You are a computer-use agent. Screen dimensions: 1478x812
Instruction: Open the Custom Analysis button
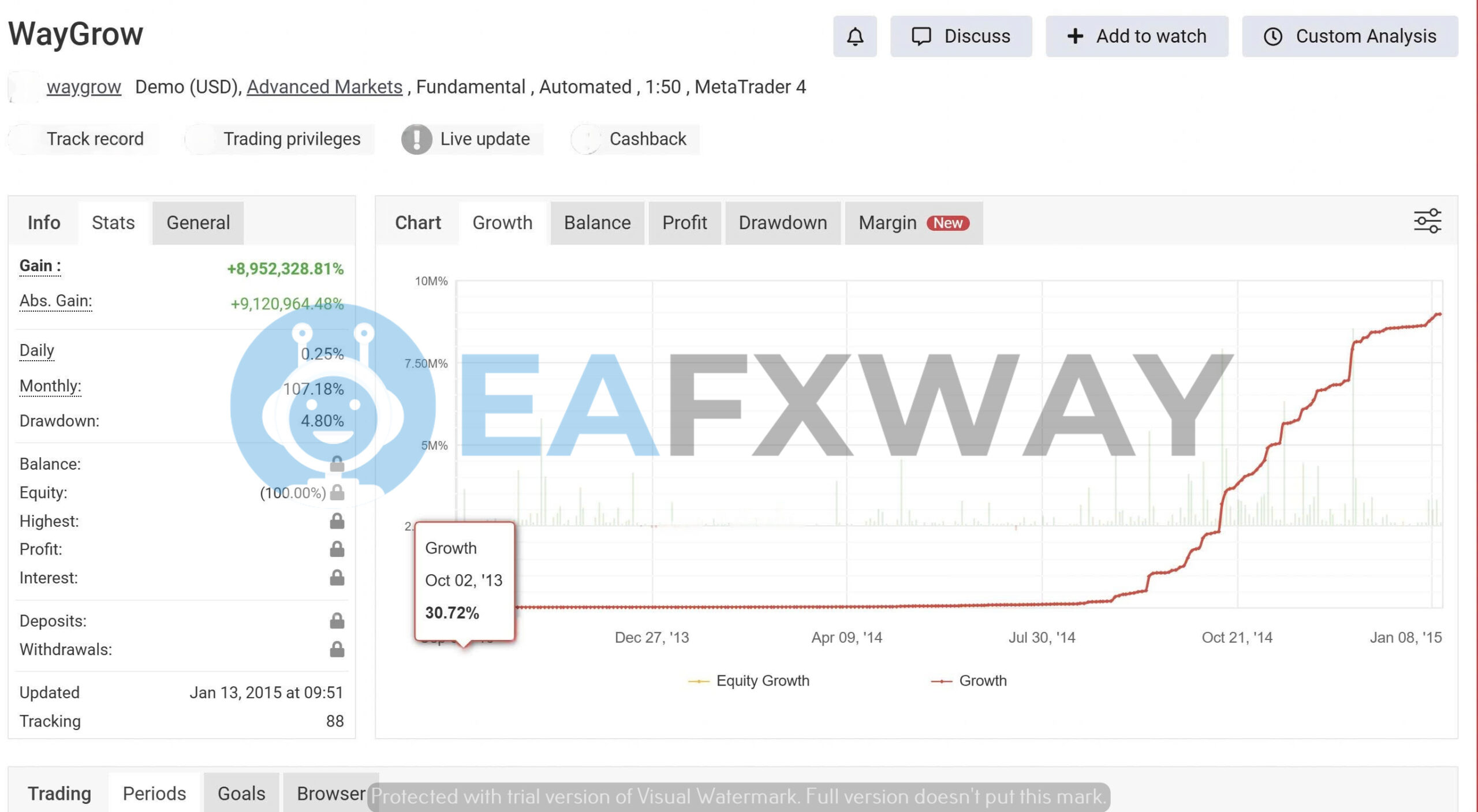click(1350, 36)
